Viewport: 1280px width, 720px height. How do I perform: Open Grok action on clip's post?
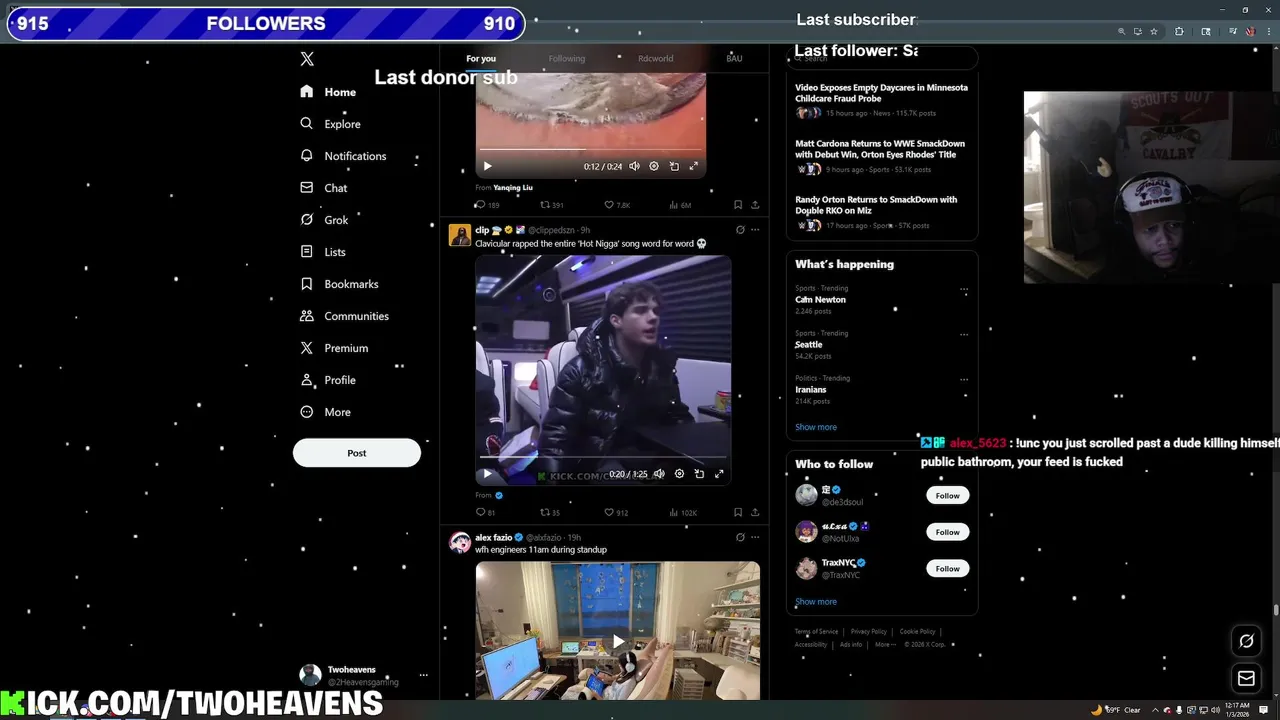tap(740, 230)
